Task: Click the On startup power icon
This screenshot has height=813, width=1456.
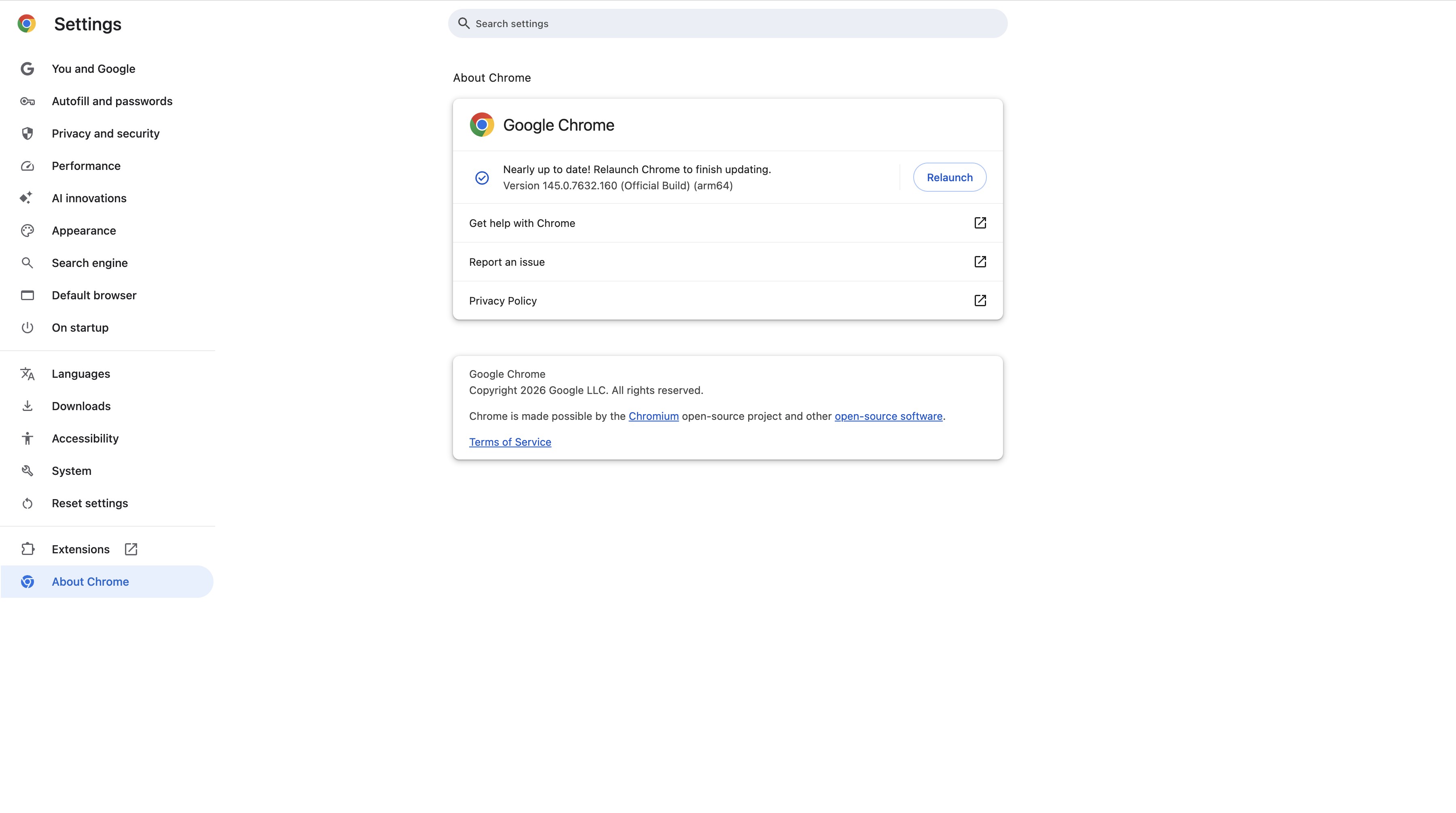Action: [x=27, y=327]
